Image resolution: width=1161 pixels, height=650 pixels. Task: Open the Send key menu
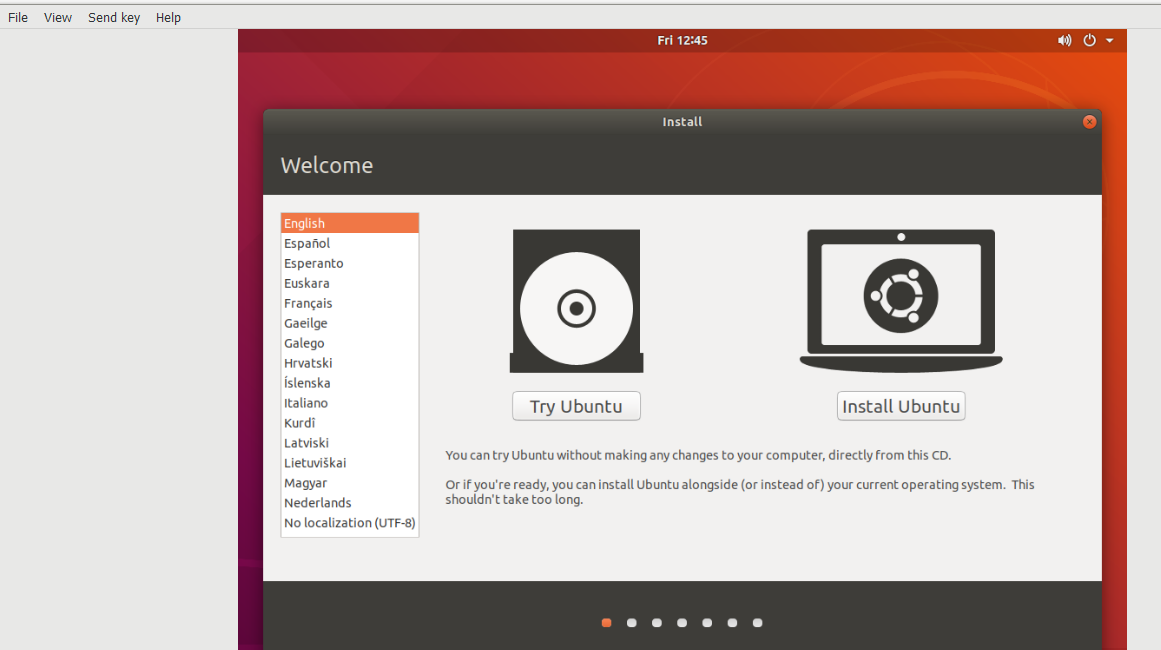[x=114, y=17]
